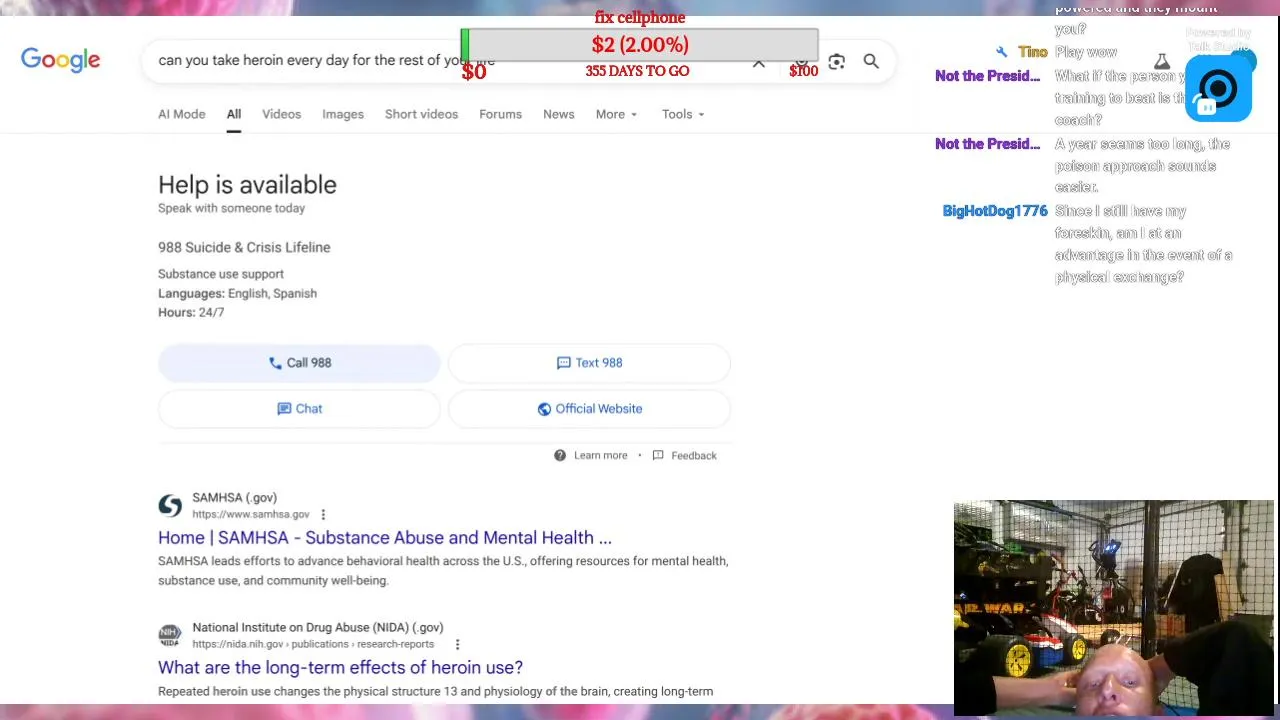Click the nida.nih.gov URL breadcrumb

click(313, 644)
